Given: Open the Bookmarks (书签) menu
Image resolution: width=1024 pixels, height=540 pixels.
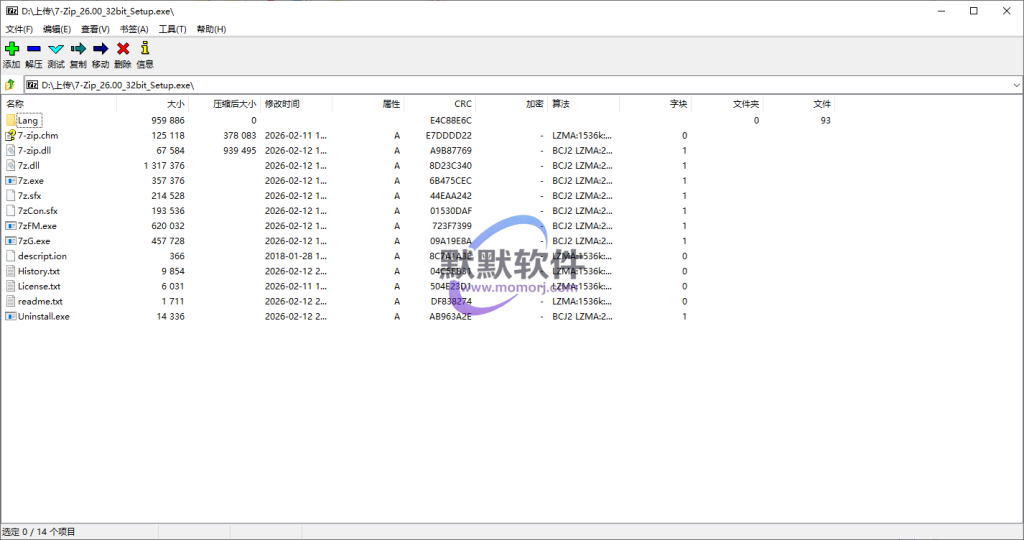Looking at the screenshot, I should pyautogui.click(x=134, y=29).
